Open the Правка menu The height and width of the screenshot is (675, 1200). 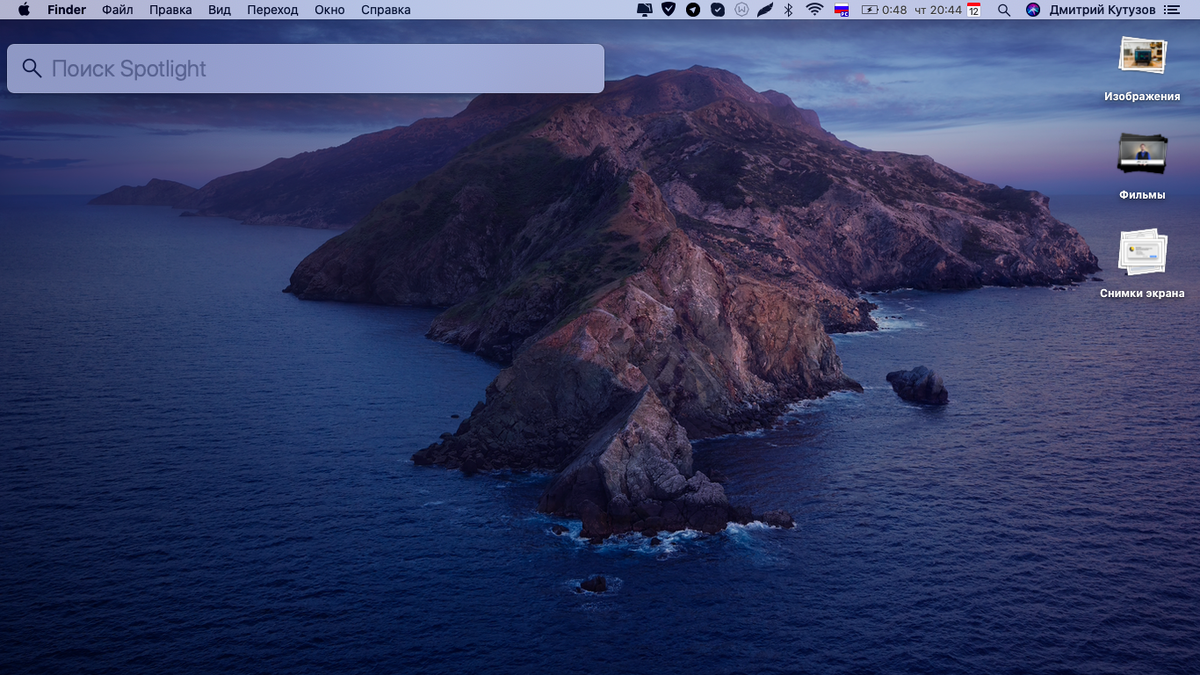(171, 10)
